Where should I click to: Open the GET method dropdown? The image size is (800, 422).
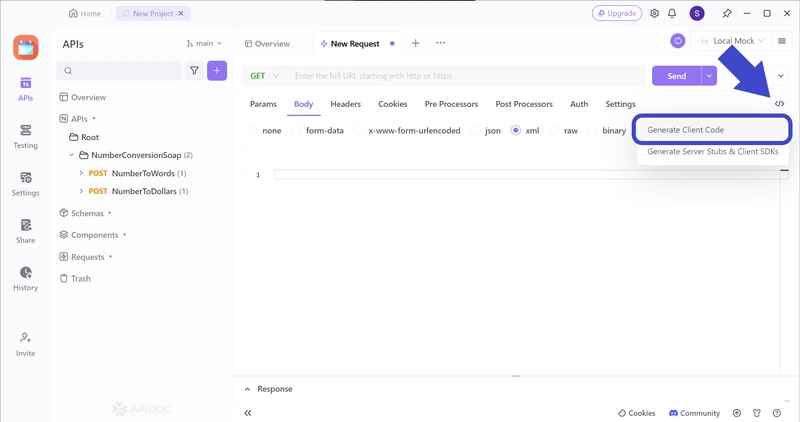click(265, 76)
